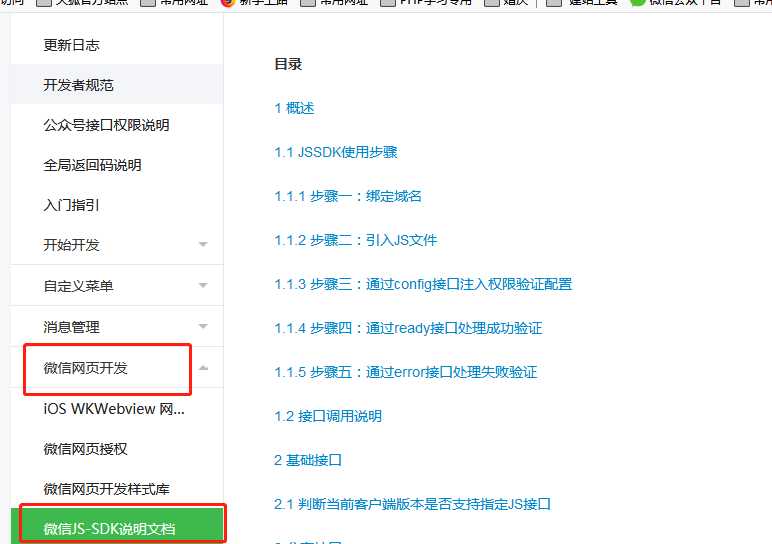Screen dimensions: 772x544
Task: Go to 全局返回码说明 in sidebar
Action: (93, 165)
